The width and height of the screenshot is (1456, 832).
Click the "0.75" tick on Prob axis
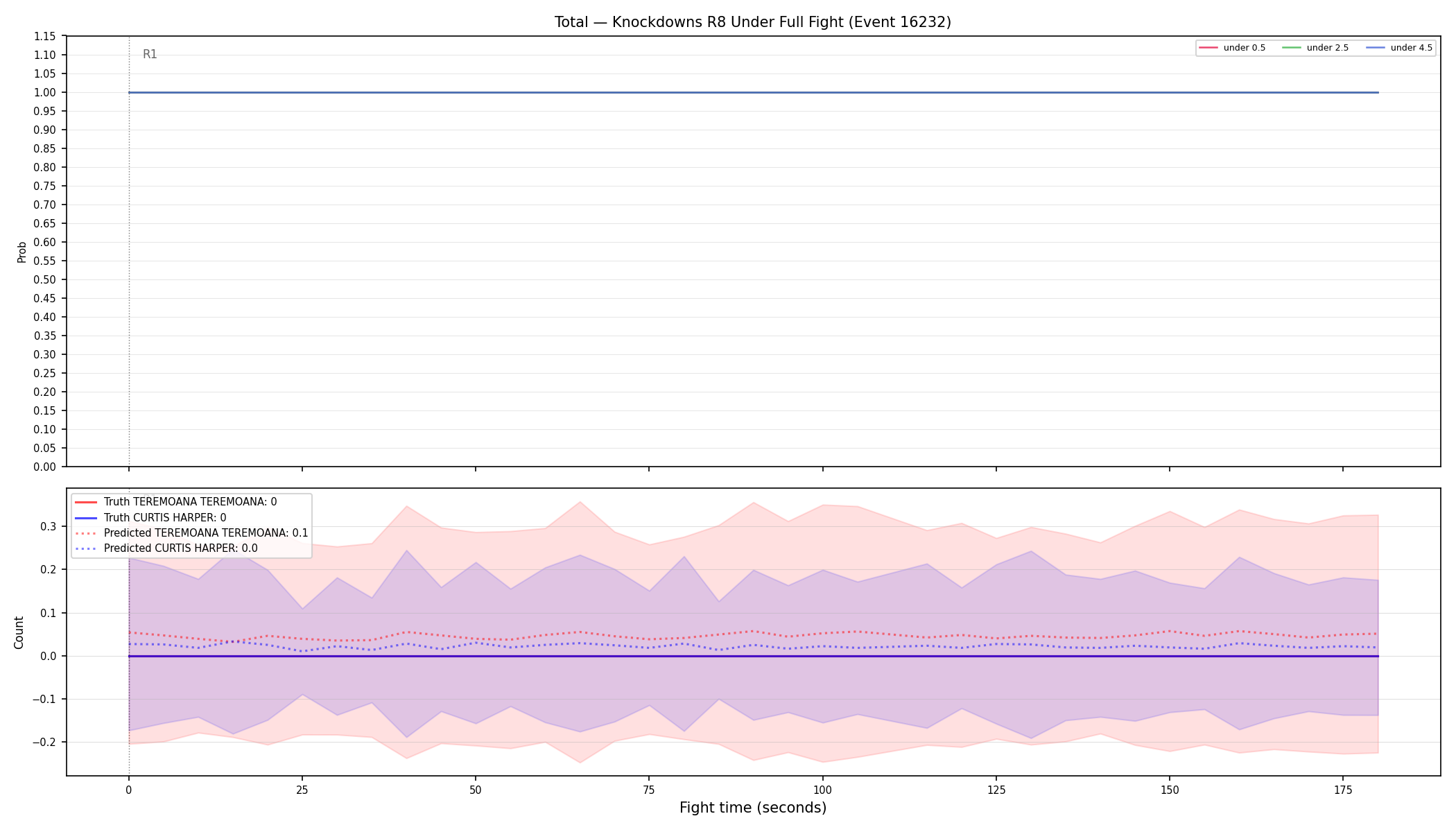[x=46, y=186]
